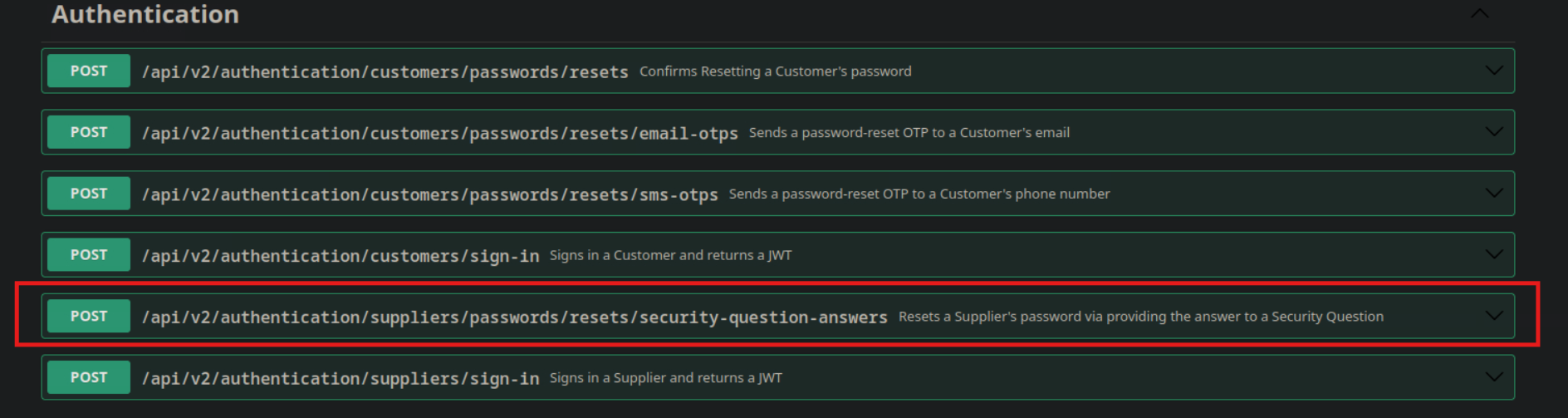Collapse the Authentication section chevron
The width and height of the screenshot is (1568, 418).
[1479, 14]
